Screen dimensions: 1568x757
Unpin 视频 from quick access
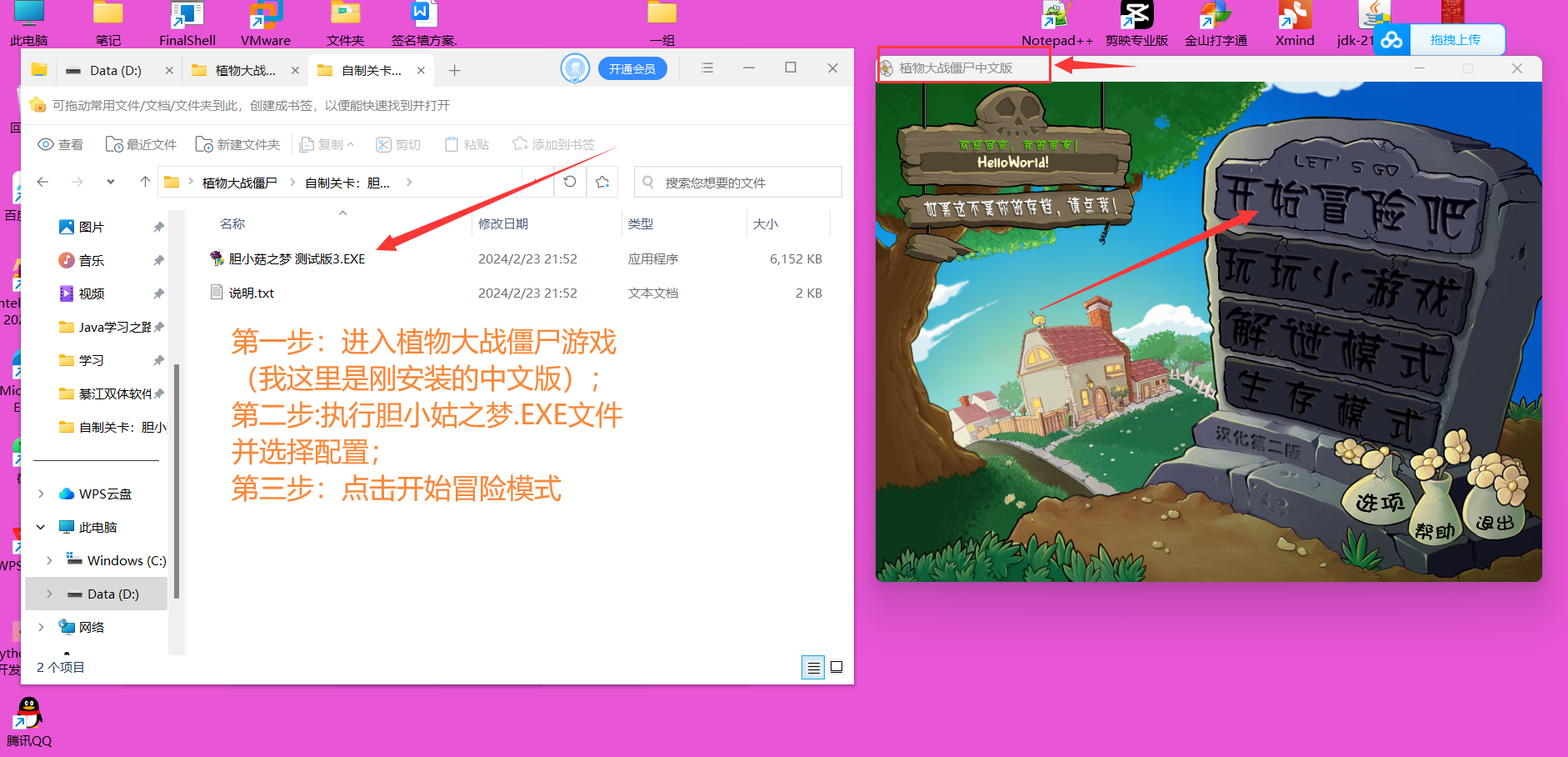[x=158, y=293]
